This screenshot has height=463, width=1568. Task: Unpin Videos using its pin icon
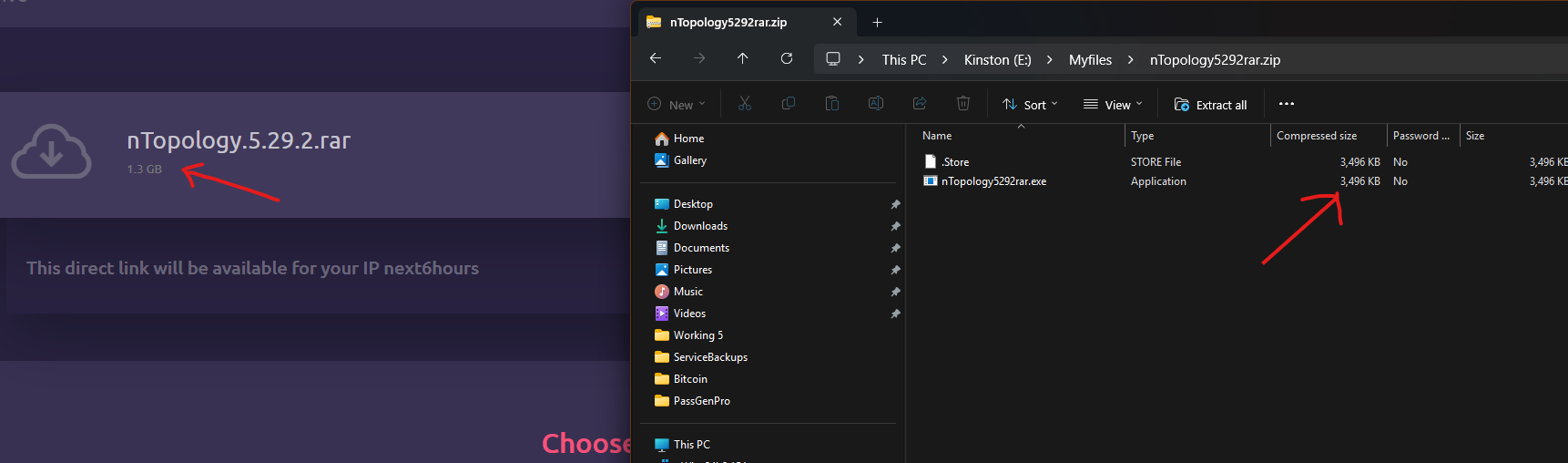click(895, 314)
